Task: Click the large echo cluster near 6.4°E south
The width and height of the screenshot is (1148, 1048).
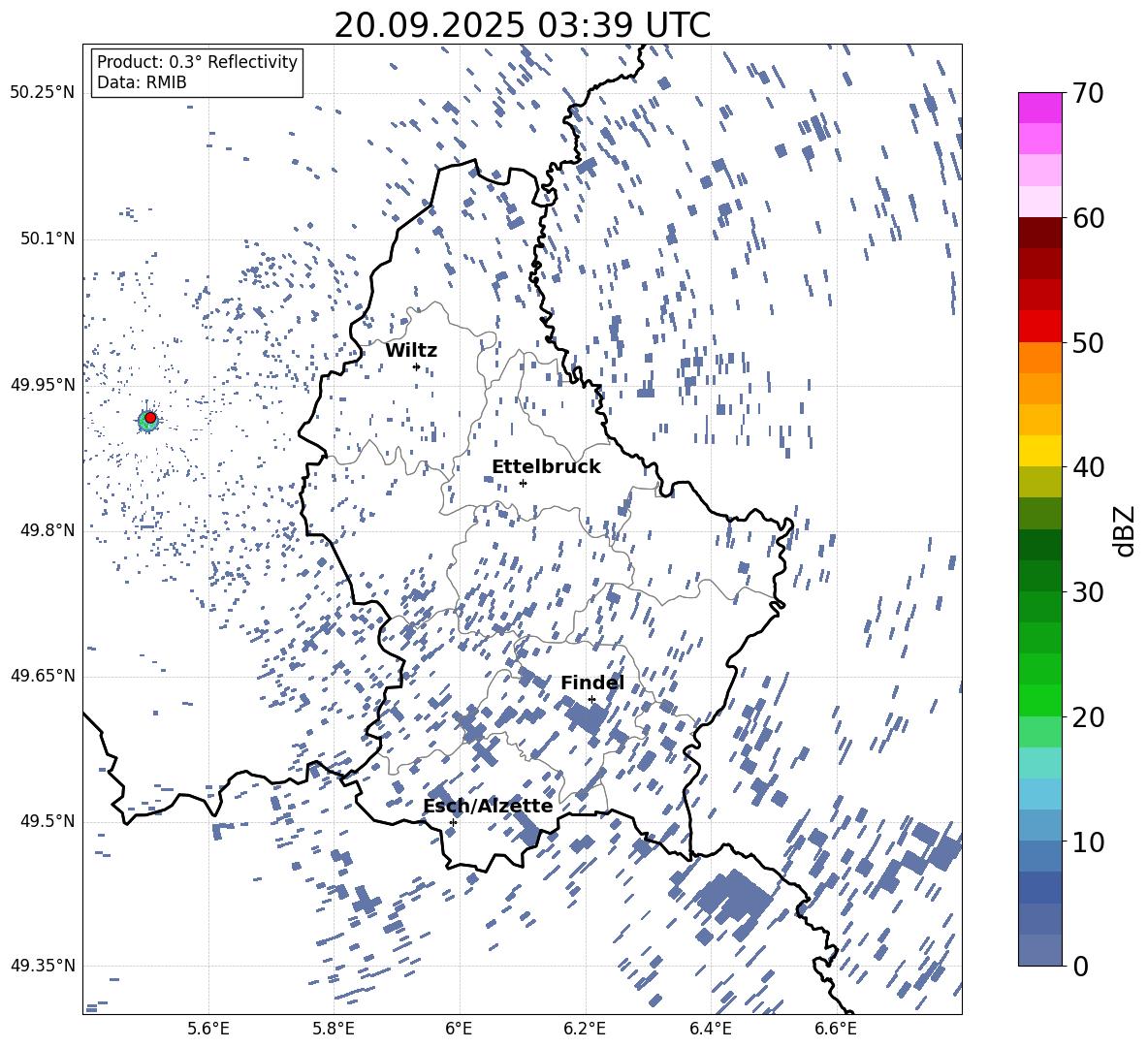Action: point(734,901)
